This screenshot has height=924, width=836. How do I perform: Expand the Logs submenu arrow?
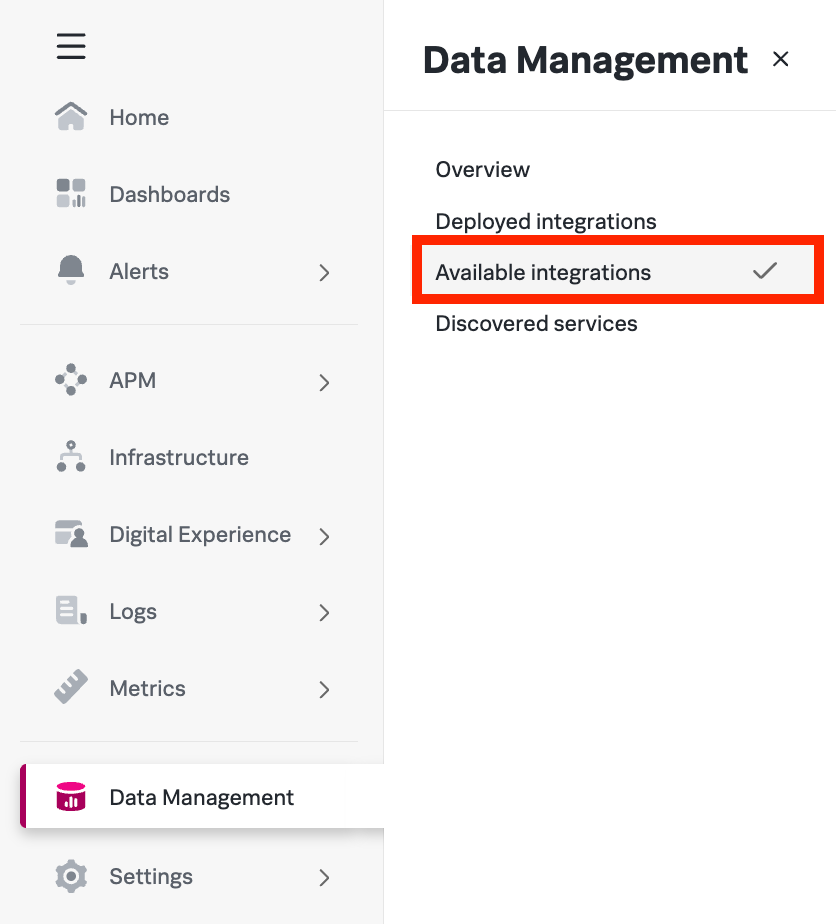[323, 612]
